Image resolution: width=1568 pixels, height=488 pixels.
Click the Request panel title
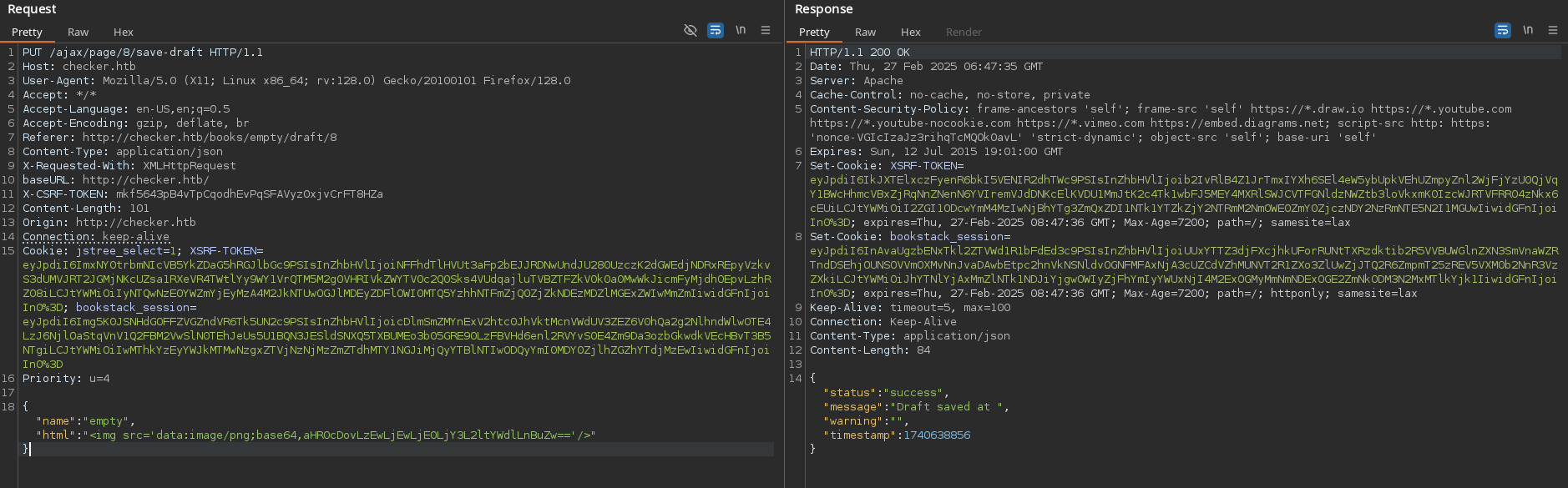click(x=32, y=9)
